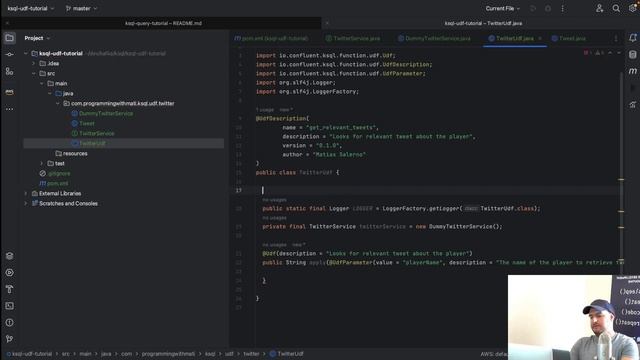The image size is (640, 360).
Task: Collapse the com.programmingwithmati package
Action: pos(58,104)
